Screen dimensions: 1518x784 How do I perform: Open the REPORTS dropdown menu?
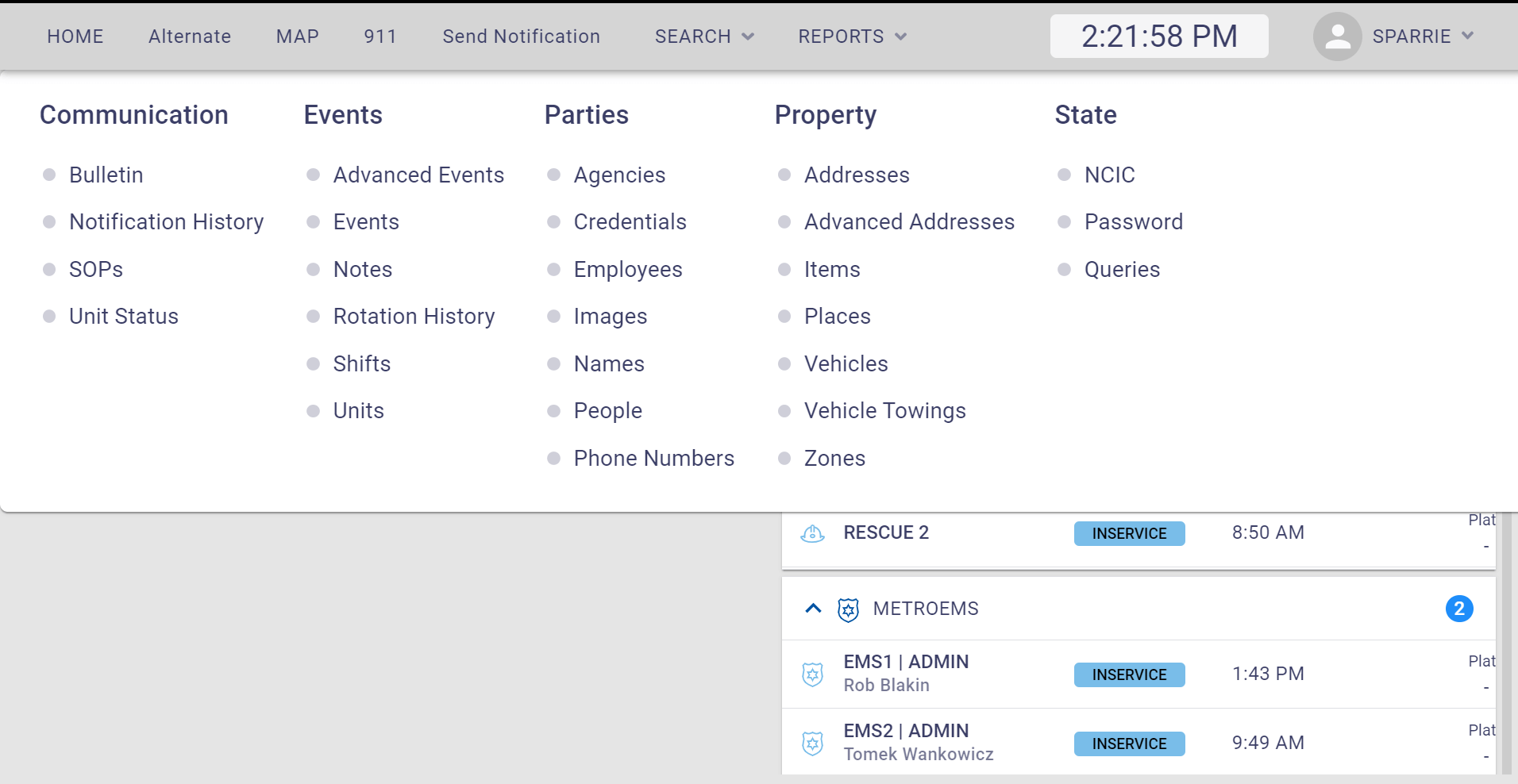pyautogui.click(x=852, y=37)
